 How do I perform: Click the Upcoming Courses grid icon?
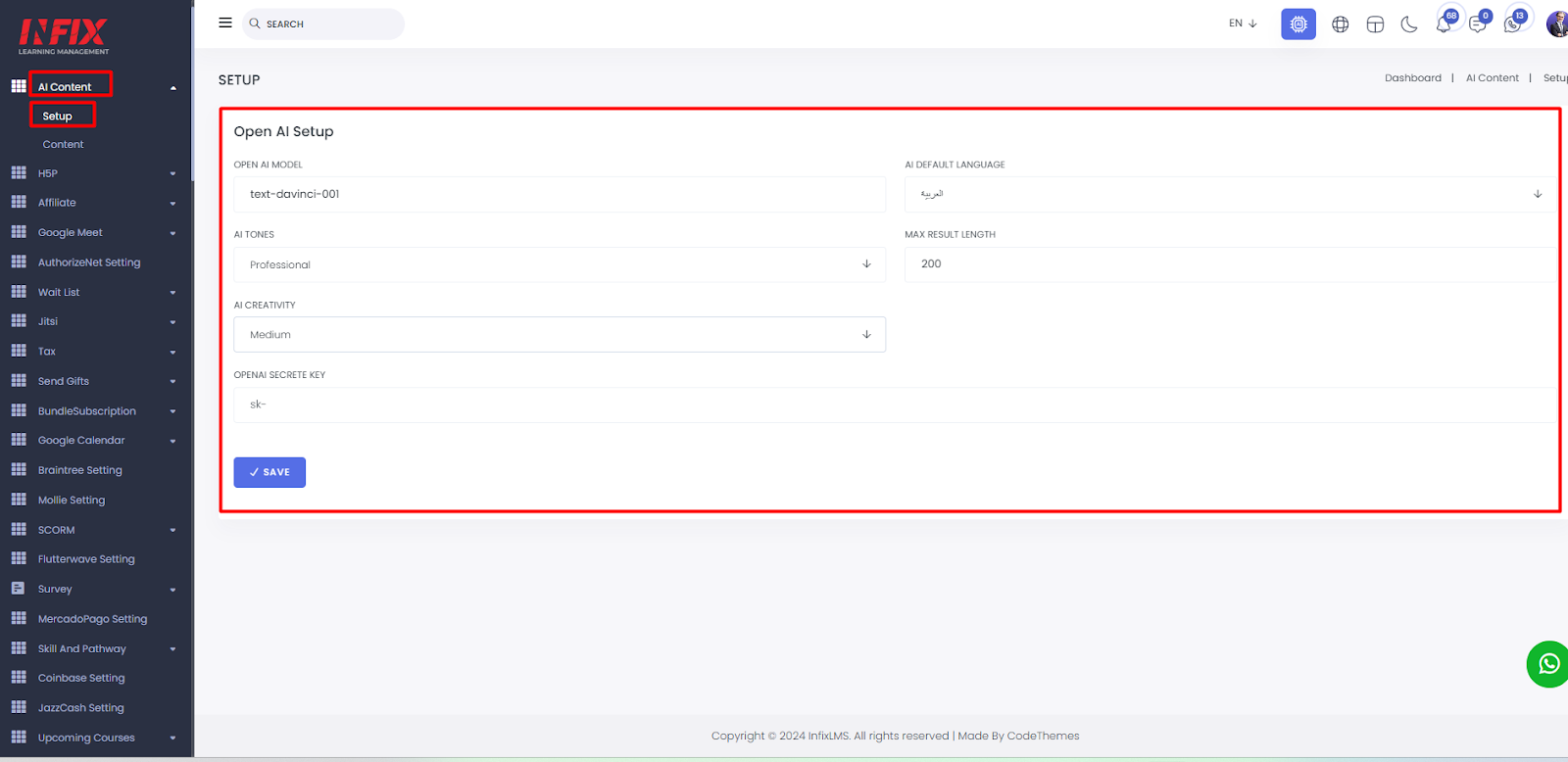tap(19, 737)
